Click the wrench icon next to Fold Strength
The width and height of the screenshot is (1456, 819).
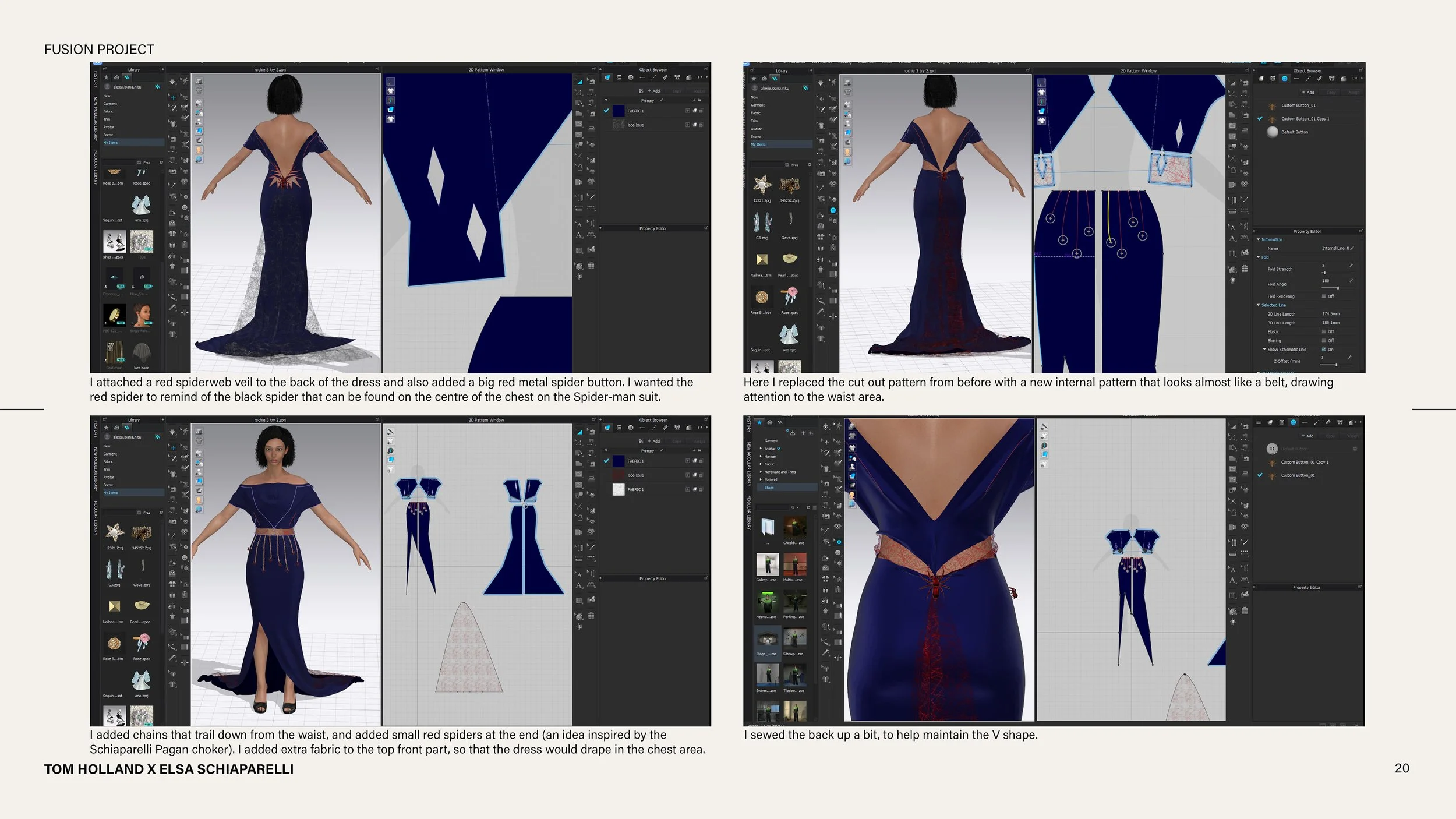1351,266
